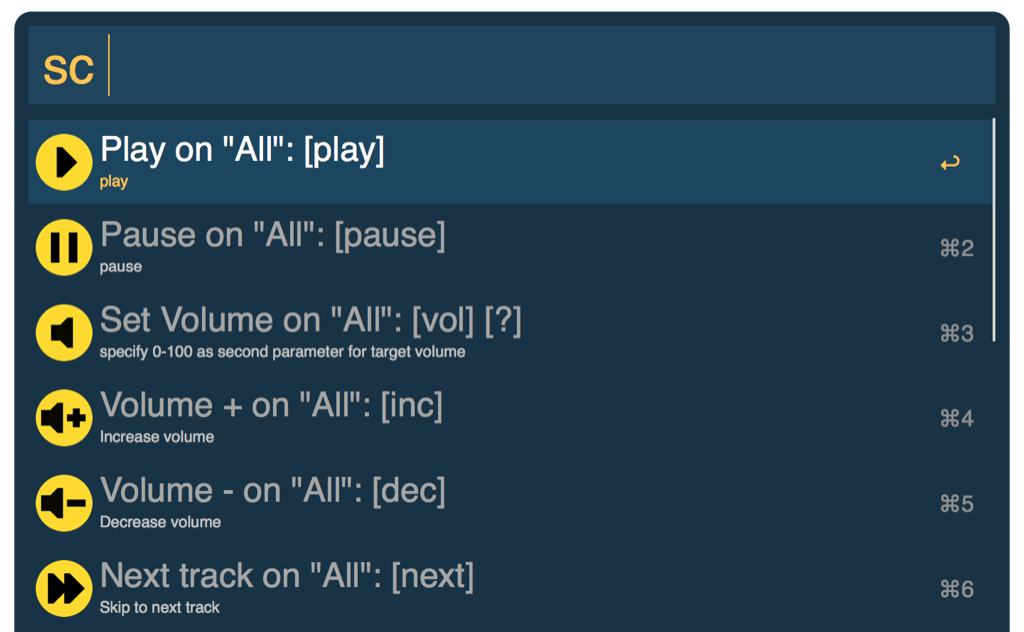Image resolution: width=1024 pixels, height=632 pixels.
Task: Click the Set Volume speaker icon
Action: click(x=64, y=333)
